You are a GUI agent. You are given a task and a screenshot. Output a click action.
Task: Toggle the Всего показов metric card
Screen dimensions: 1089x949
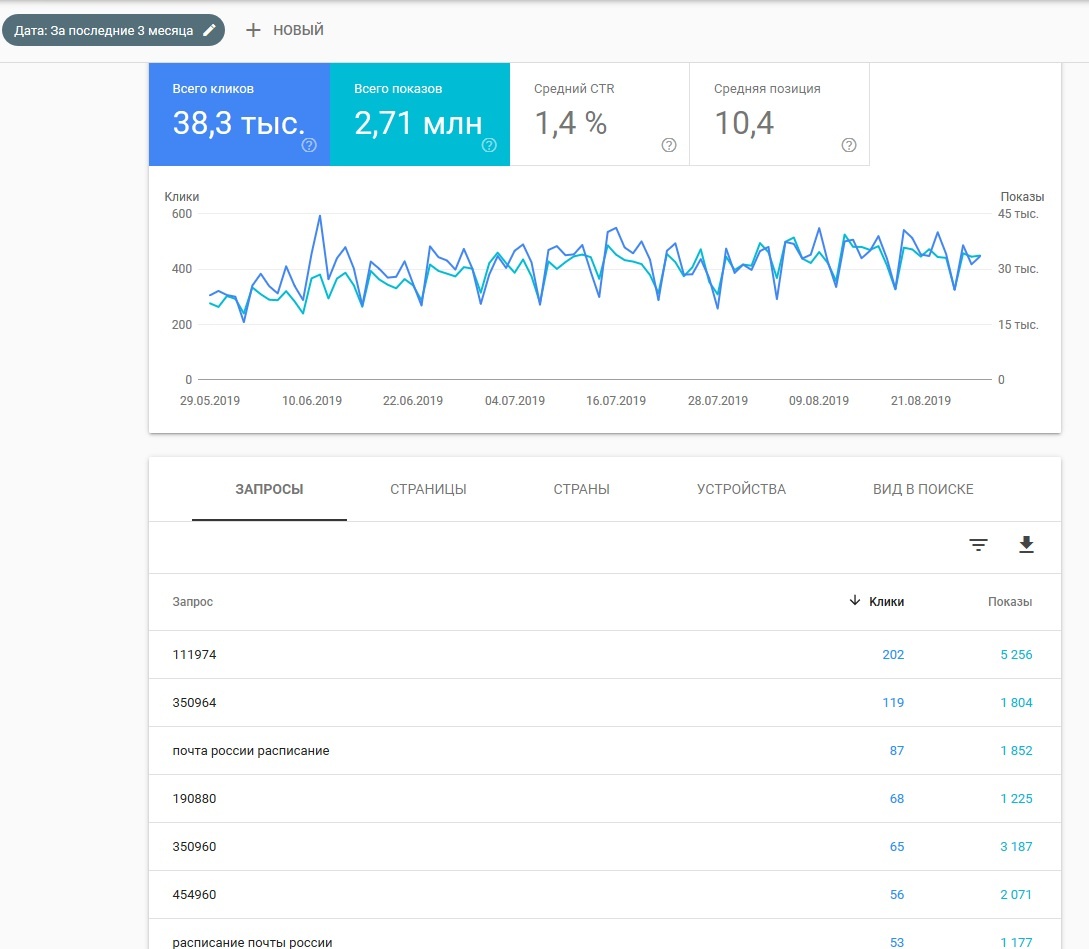point(419,113)
